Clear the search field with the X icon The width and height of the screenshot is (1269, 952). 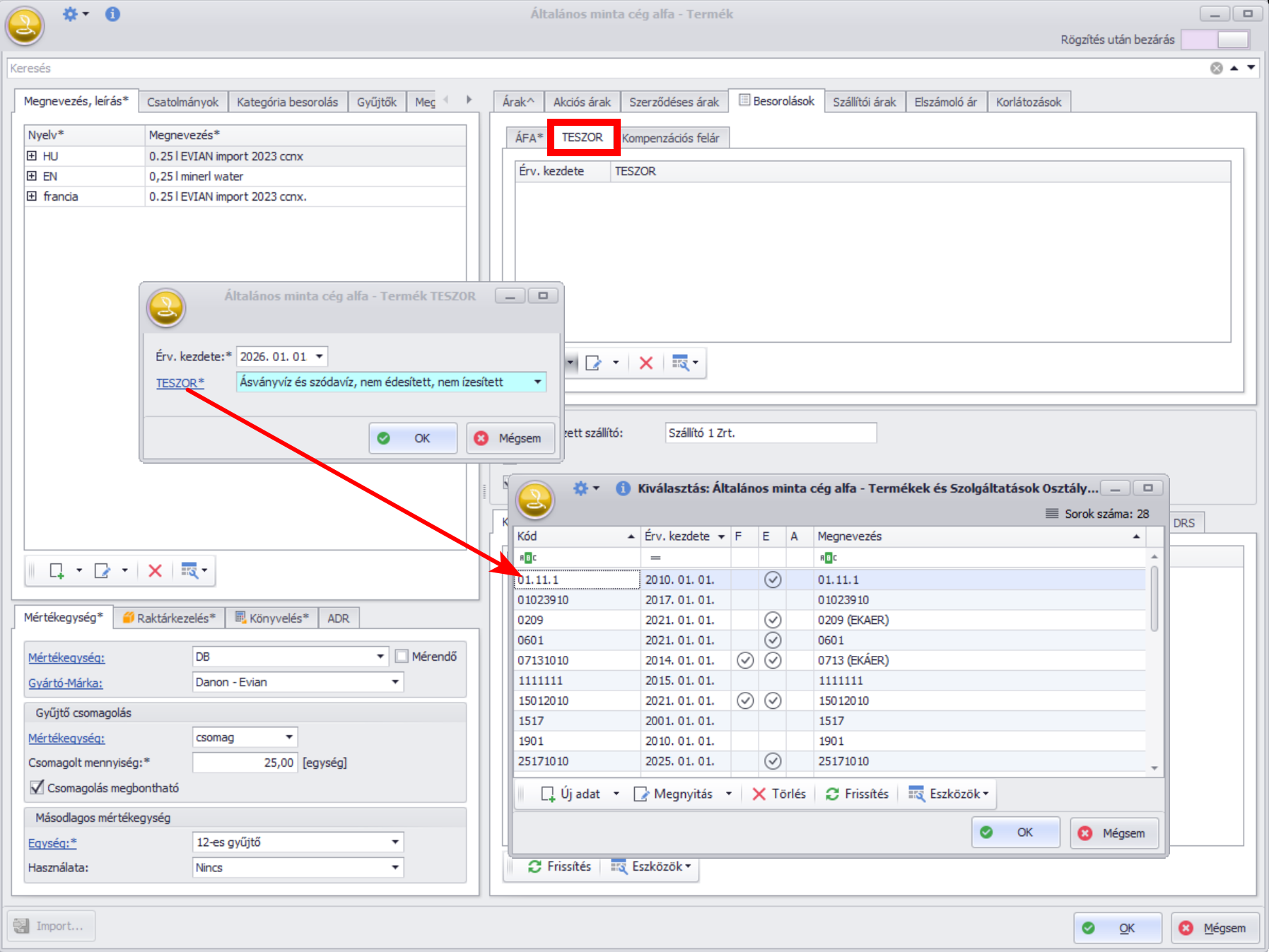click(1216, 69)
